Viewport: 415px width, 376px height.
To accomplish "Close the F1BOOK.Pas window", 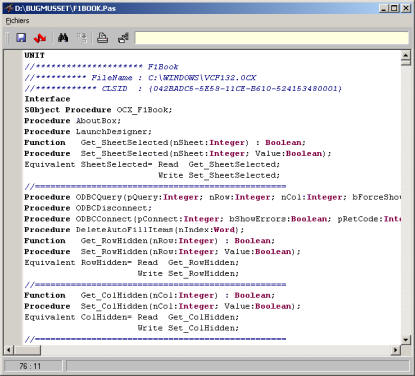I will pos(406,8).
